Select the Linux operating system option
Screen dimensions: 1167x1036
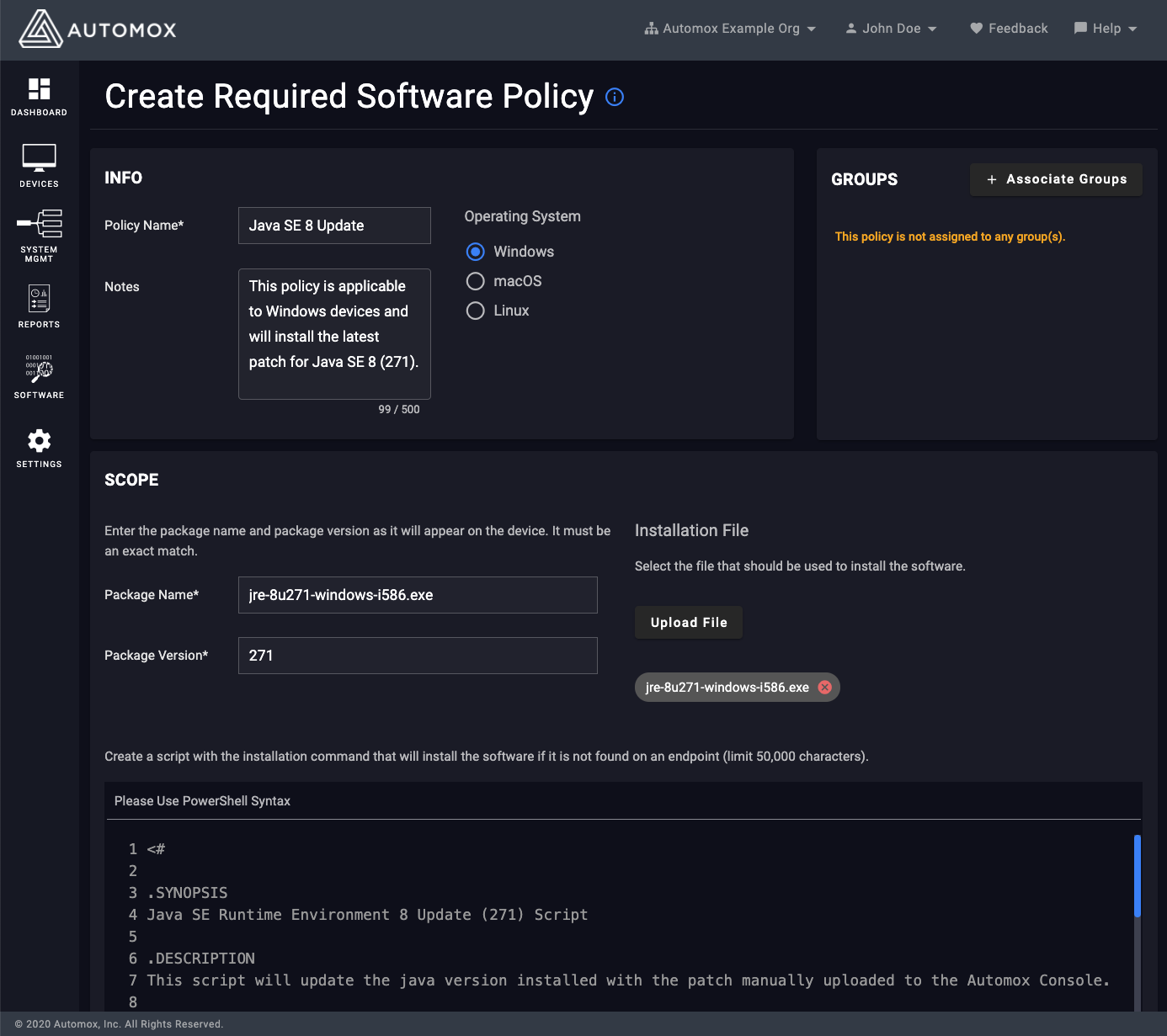[476, 311]
